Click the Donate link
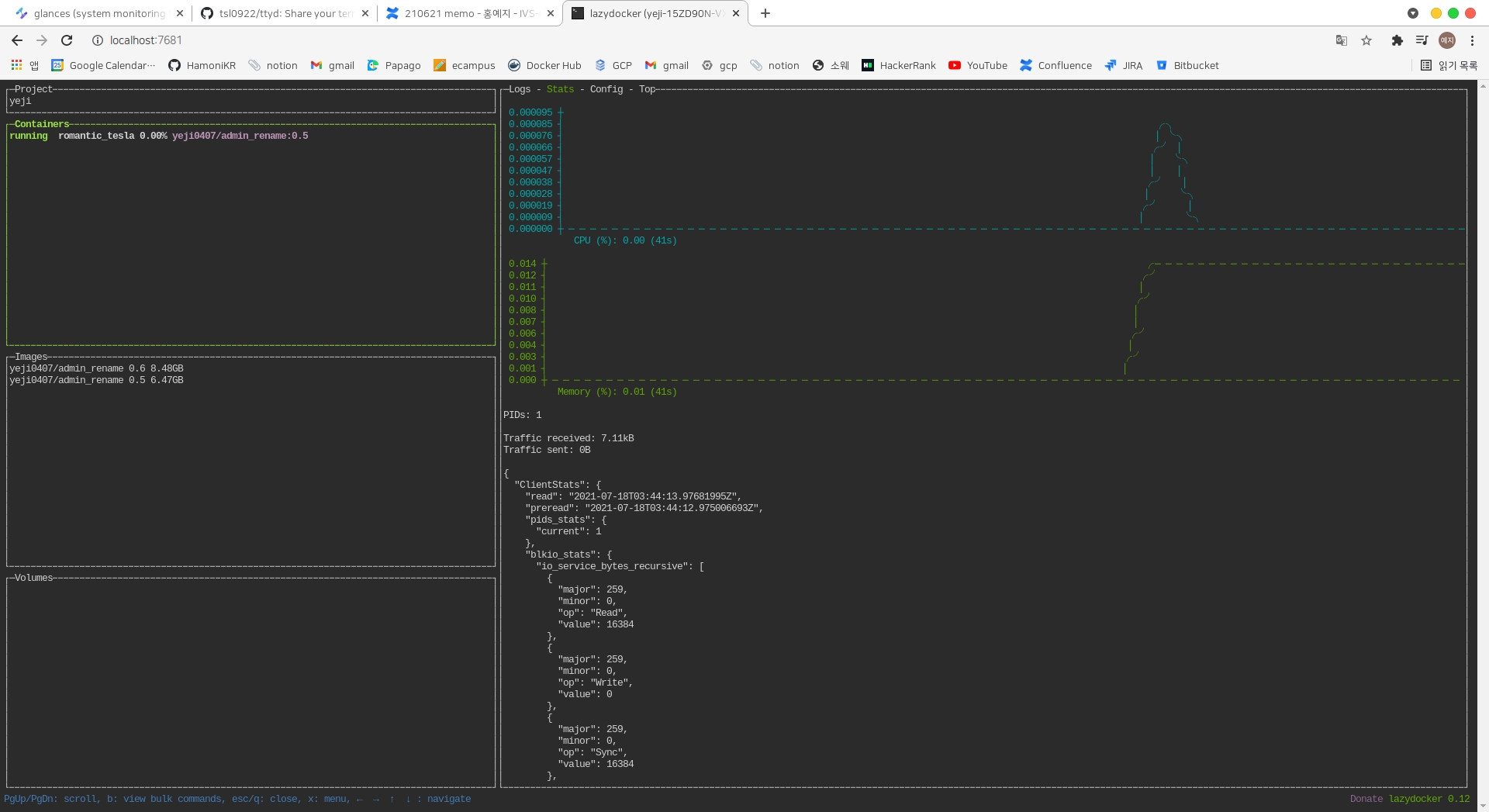The height and width of the screenshot is (812, 1489). 1366,799
